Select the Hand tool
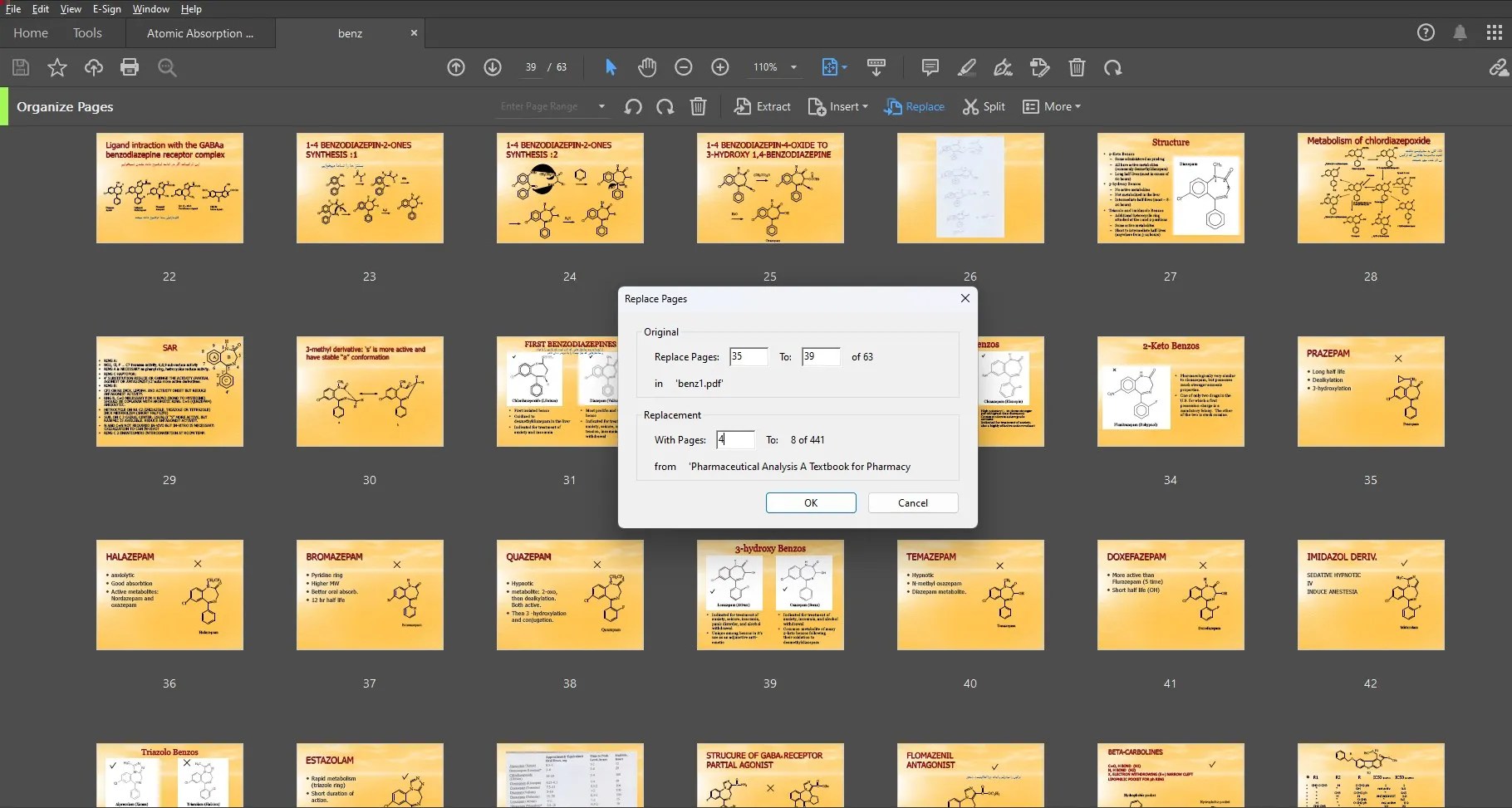 [647, 67]
